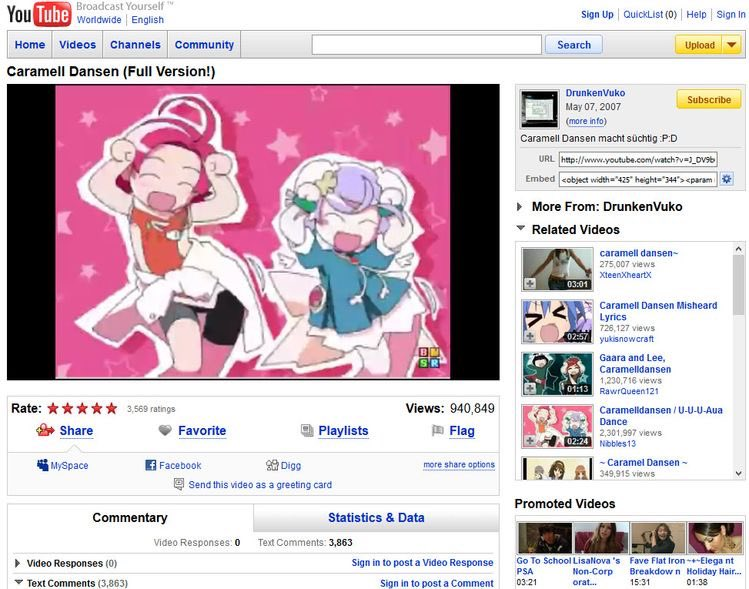Open DrunkenVuko channel avatar

[539, 109]
